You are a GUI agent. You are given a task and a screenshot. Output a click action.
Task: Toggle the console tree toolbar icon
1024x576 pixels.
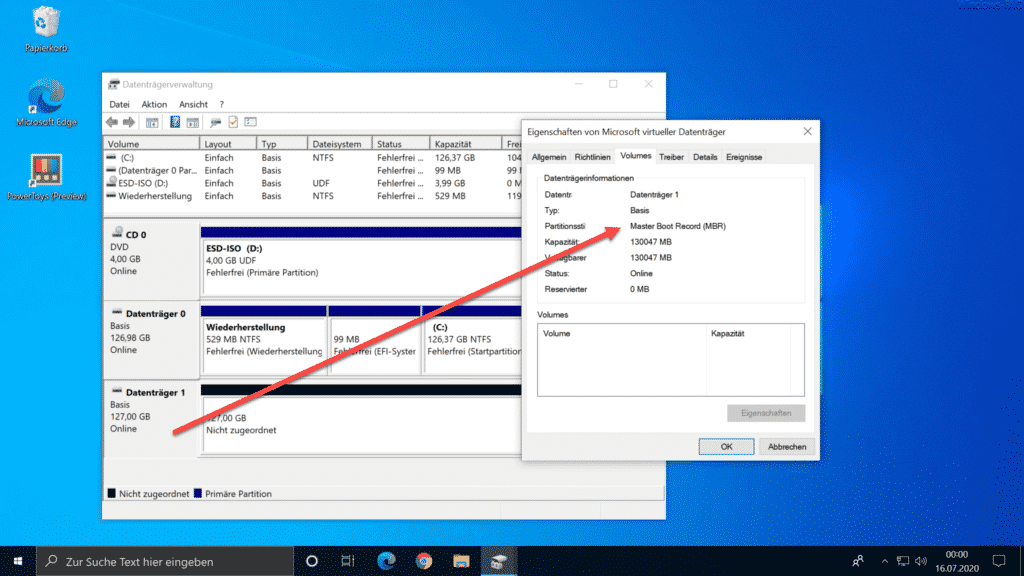(152, 122)
